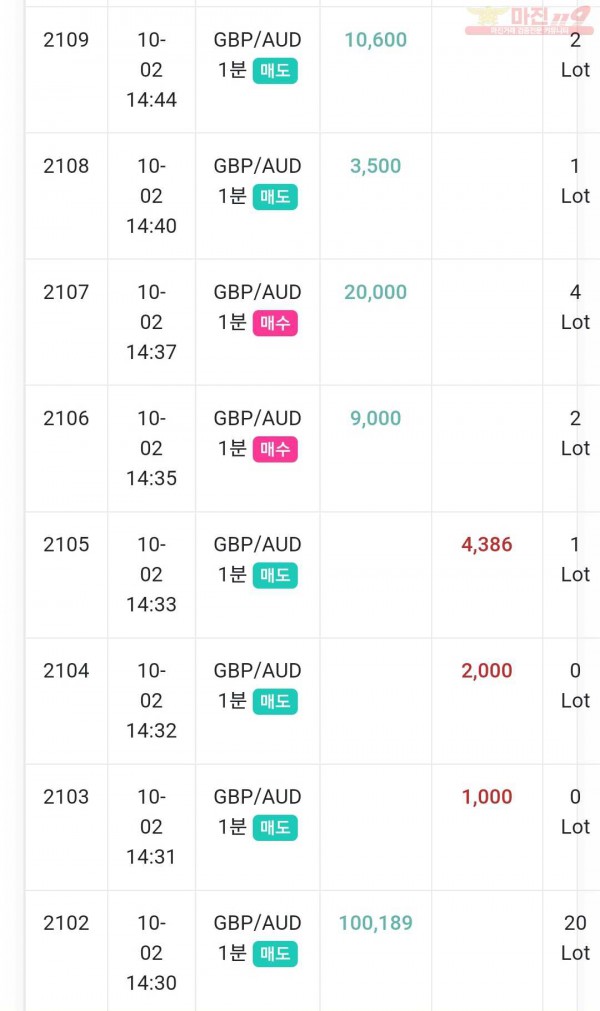Viewport: 600px width, 1011px height.
Task: Select order number 2109
Action: 66,40
